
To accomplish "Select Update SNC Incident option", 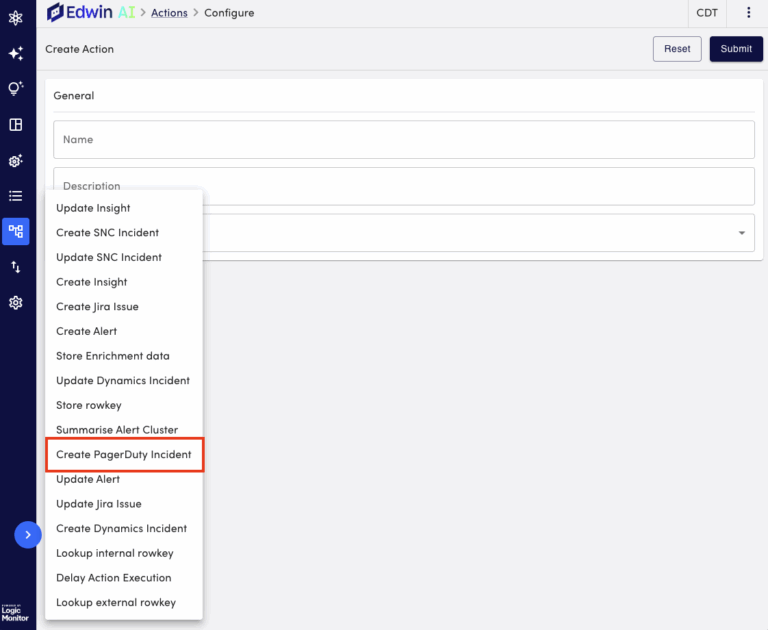I will (124, 257).
